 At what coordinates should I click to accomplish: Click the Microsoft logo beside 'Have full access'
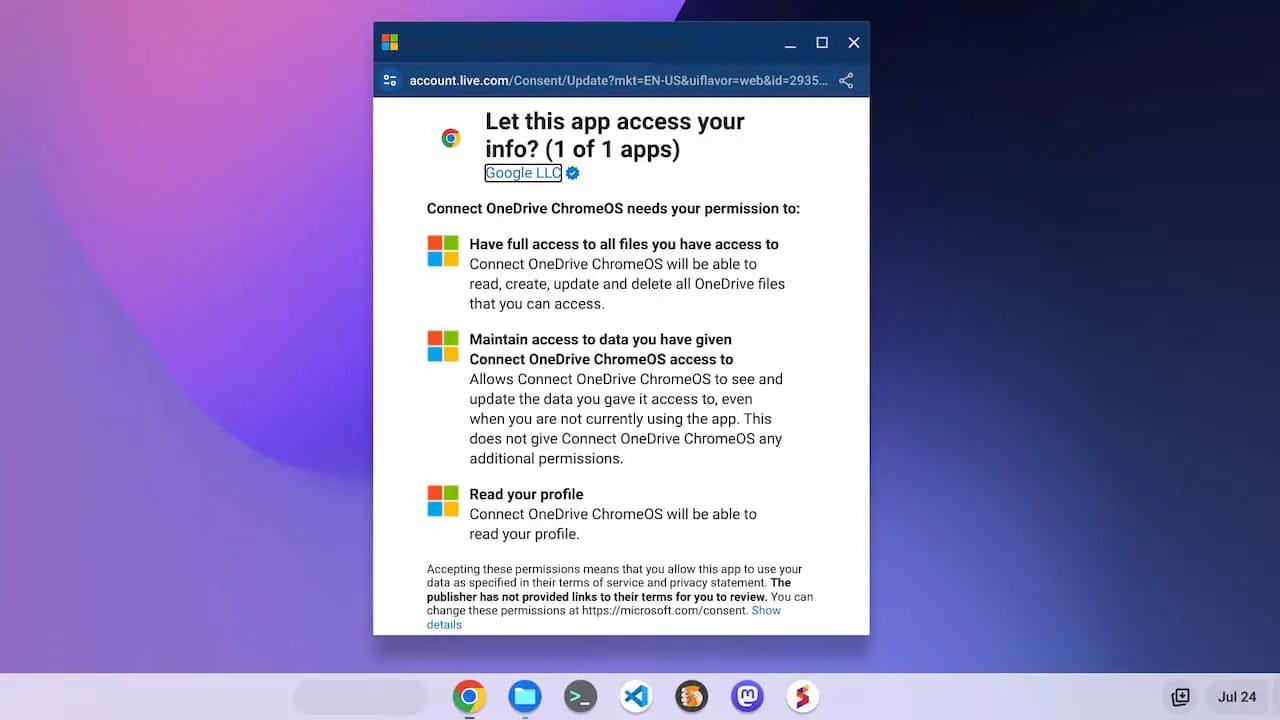(x=443, y=251)
